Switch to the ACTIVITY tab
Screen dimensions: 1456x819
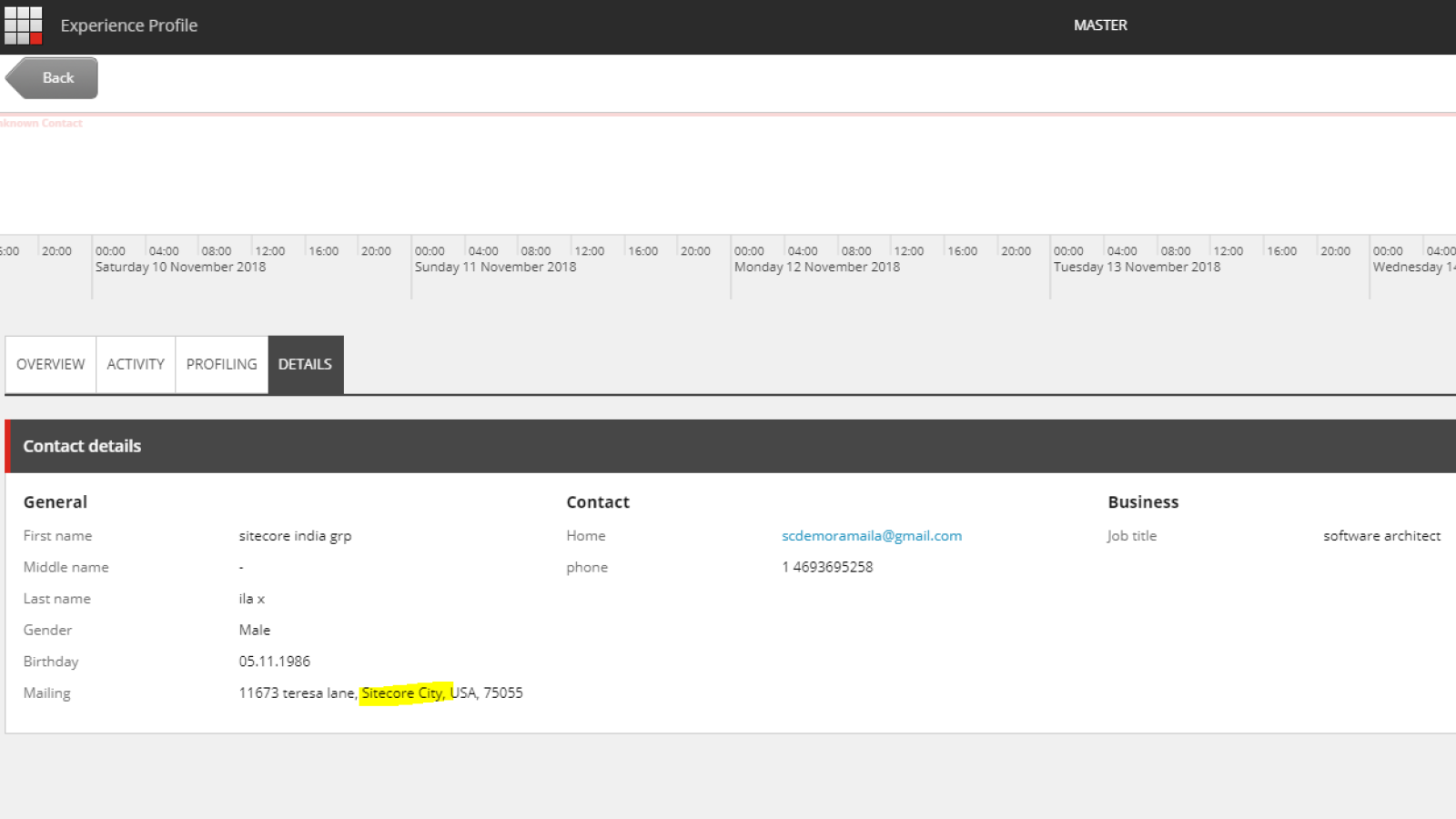(135, 364)
